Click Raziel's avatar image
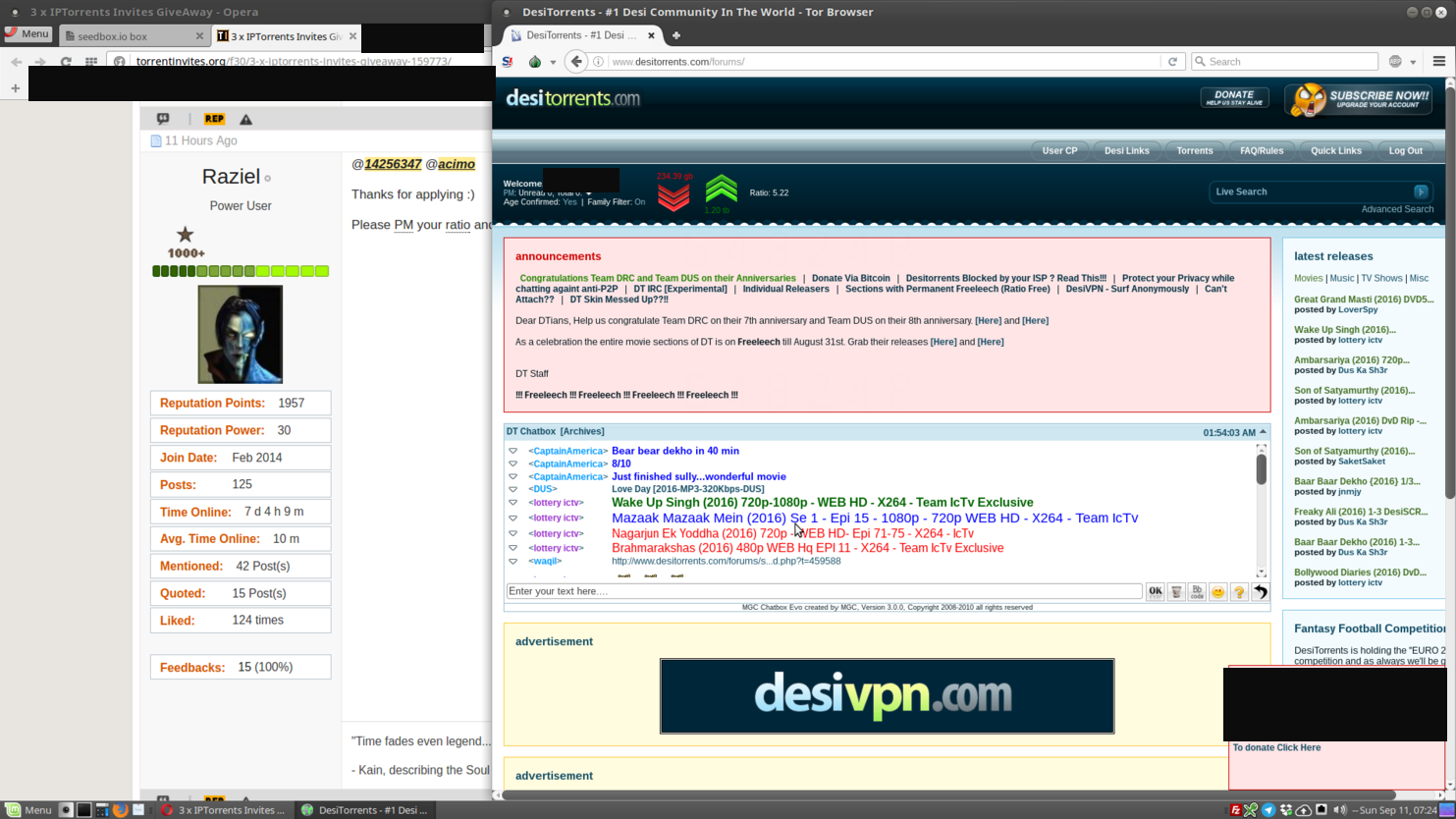The height and width of the screenshot is (819, 1456). (x=241, y=335)
